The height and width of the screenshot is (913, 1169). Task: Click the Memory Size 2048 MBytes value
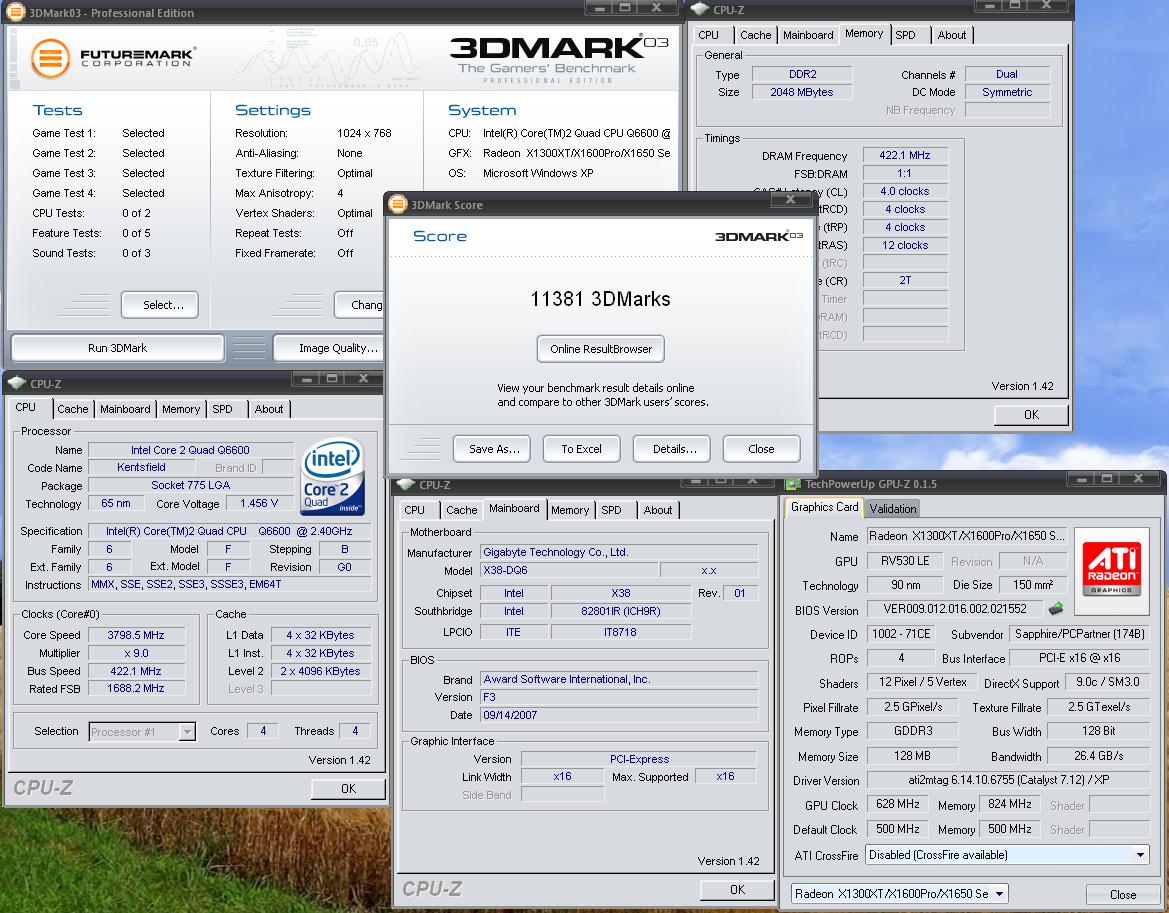pyautogui.click(x=801, y=92)
